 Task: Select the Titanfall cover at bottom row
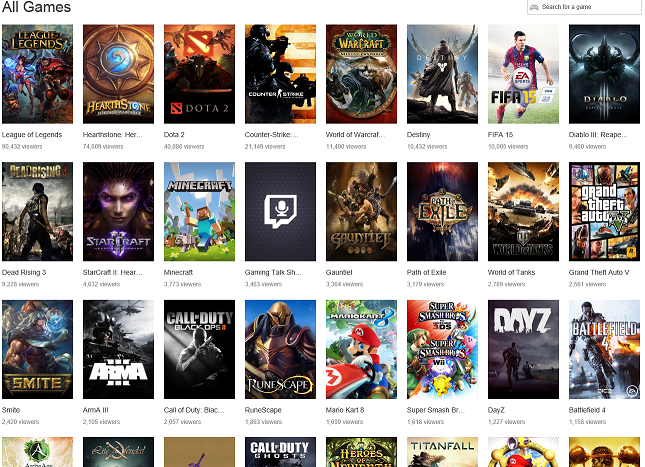pyautogui.click(x=442, y=452)
